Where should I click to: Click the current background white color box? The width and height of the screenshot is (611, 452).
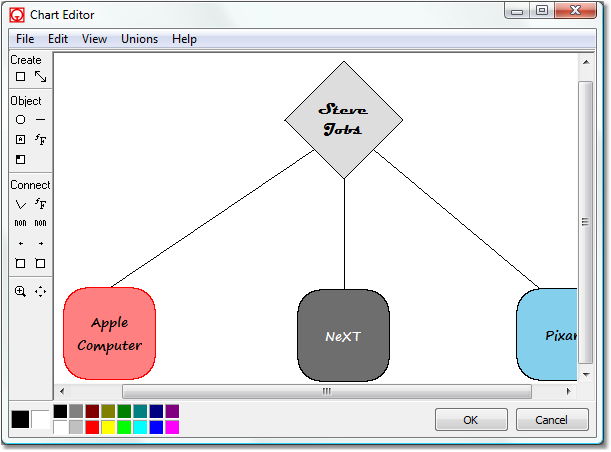coord(41,420)
